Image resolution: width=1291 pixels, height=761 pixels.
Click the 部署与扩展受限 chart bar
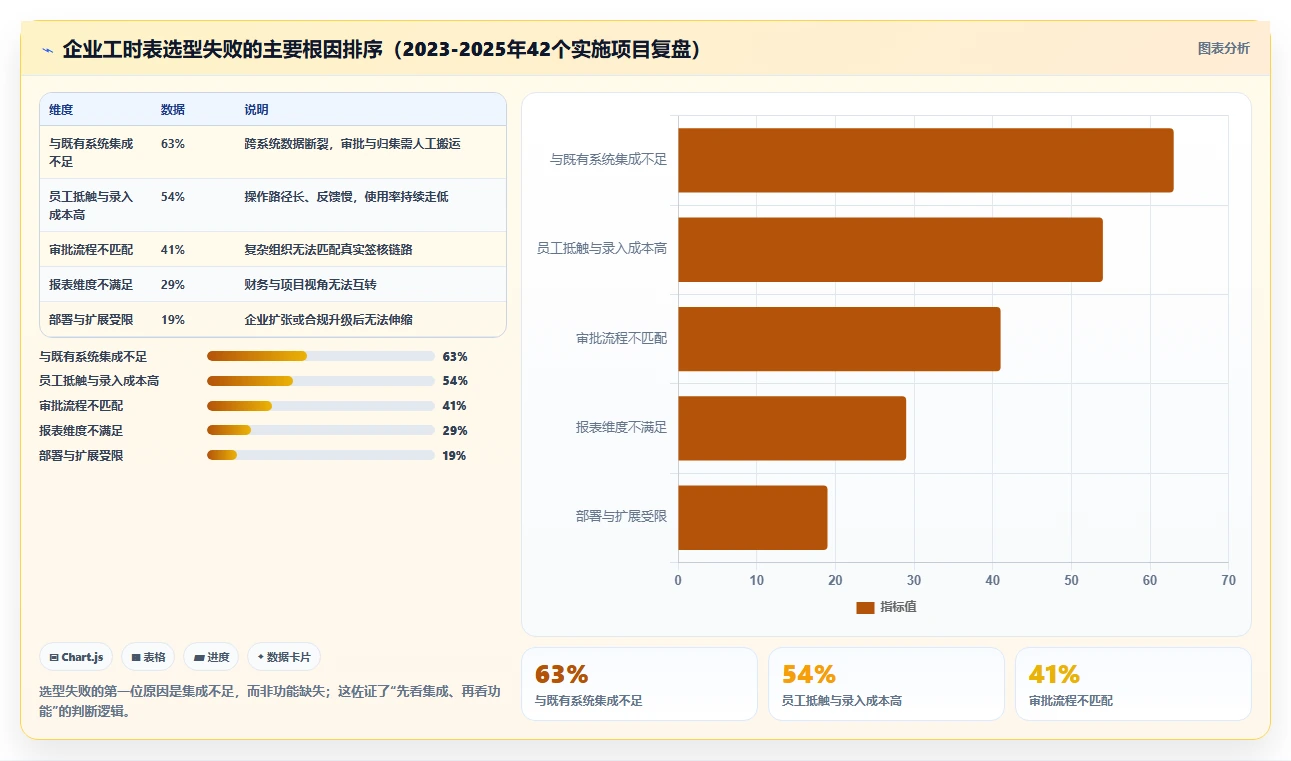[x=753, y=517]
